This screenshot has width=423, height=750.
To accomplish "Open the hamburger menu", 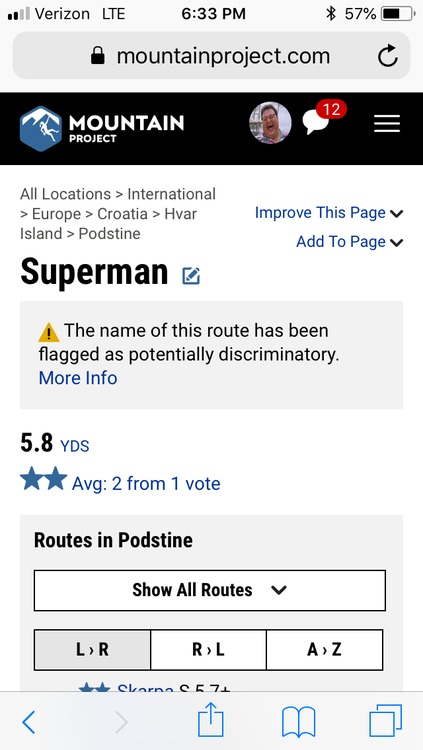I will 387,124.
